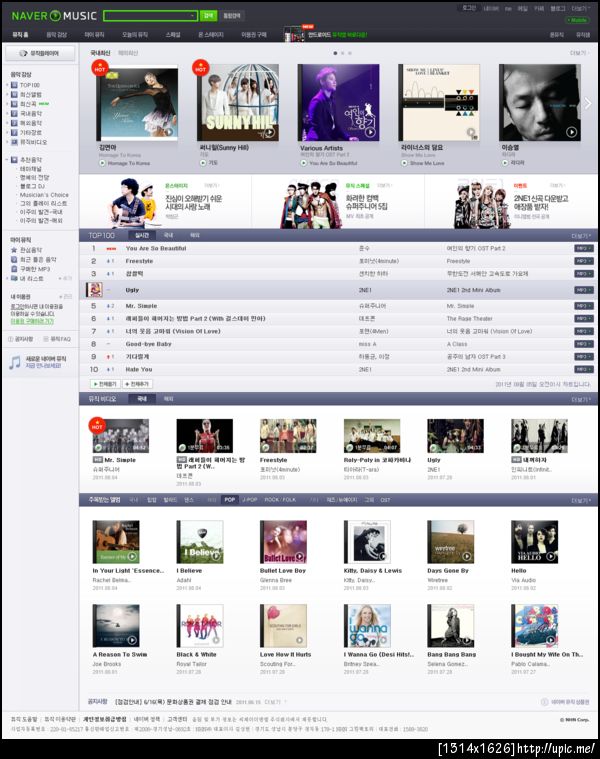The width and height of the screenshot is (600, 759).
Task: Click the play icon on Bang Bang Bang album
Action: pyautogui.click(x=467, y=640)
